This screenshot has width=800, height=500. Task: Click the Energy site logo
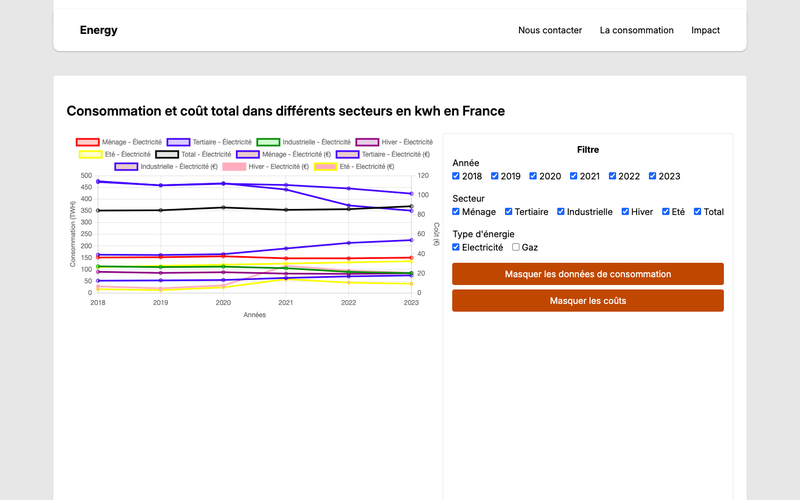[x=98, y=30]
